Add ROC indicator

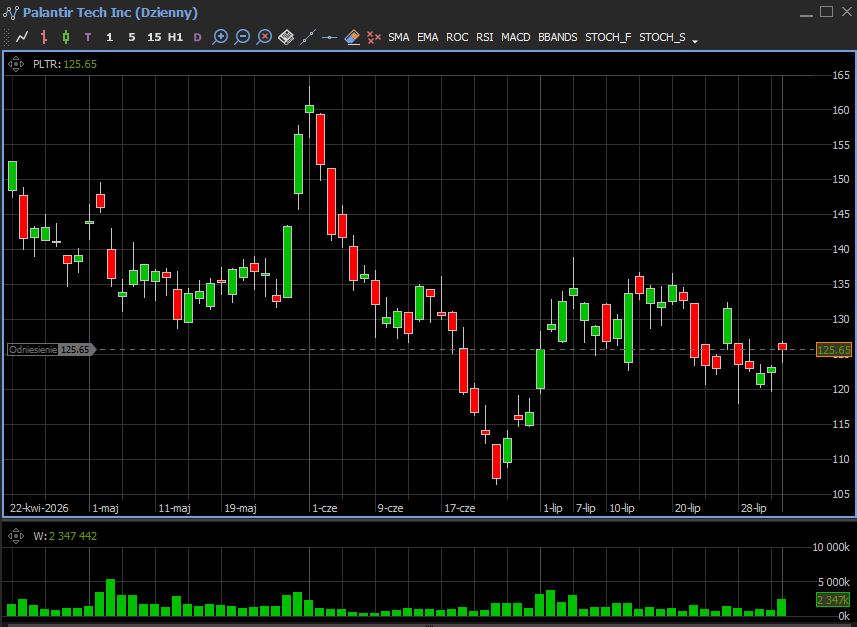point(457,37)
